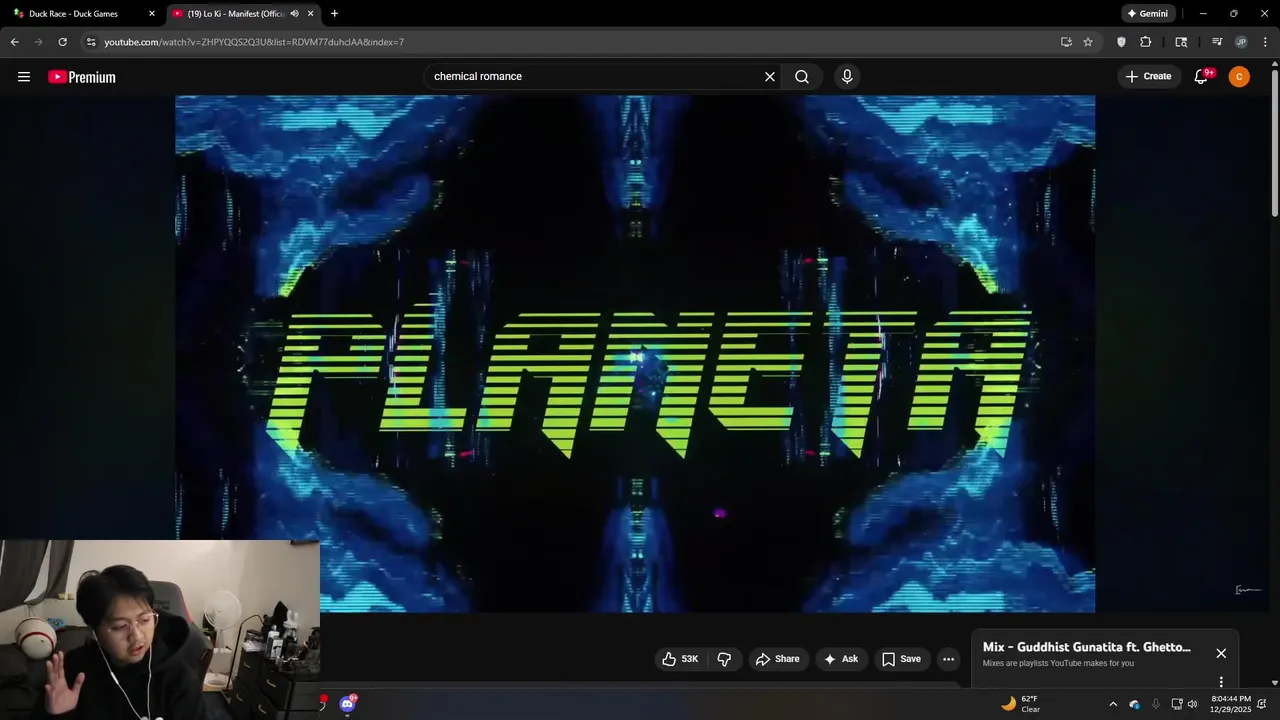Start voice search with microphone

[847, 77]
